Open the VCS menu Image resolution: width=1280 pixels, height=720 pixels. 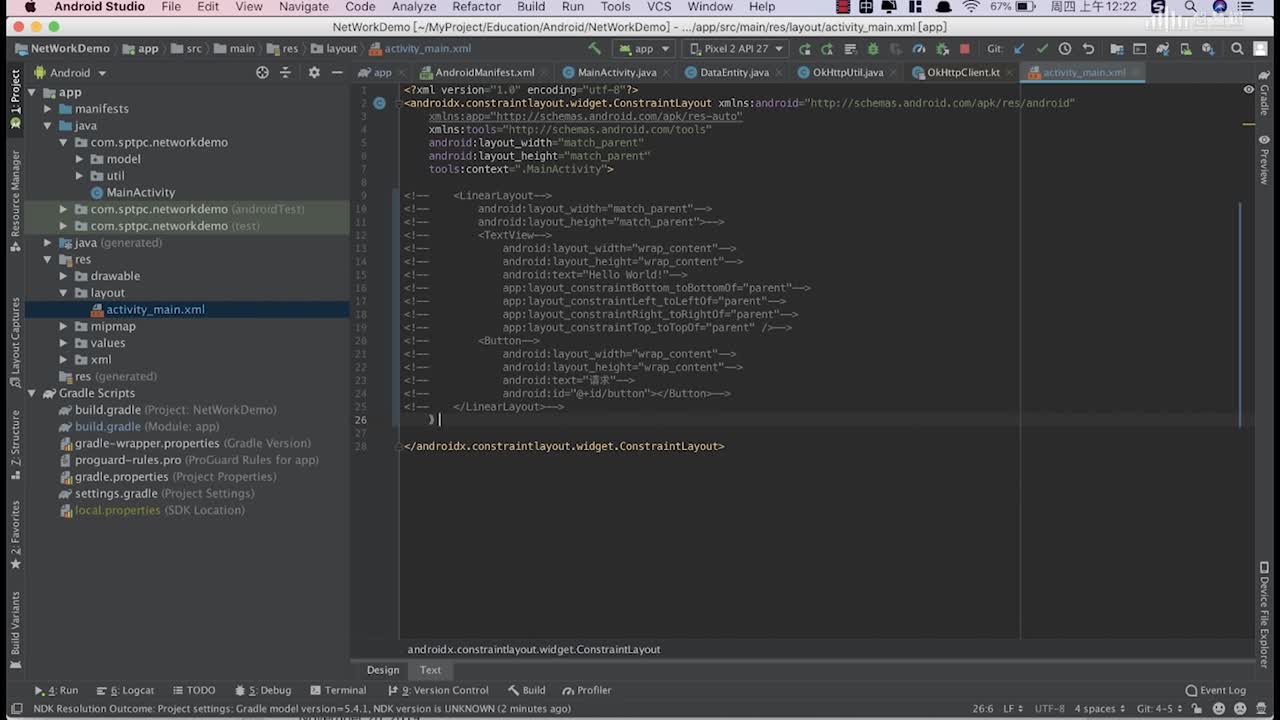pos(659,7)
